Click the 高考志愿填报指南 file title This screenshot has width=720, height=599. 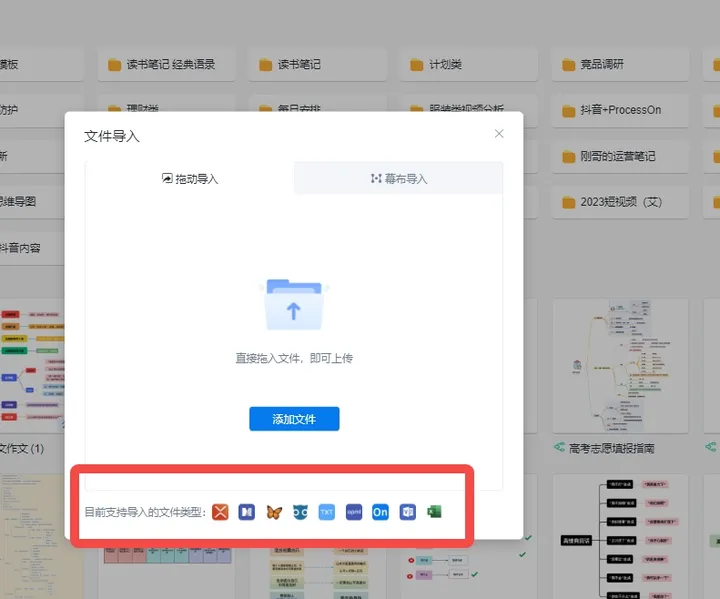(x=612, y=448)
